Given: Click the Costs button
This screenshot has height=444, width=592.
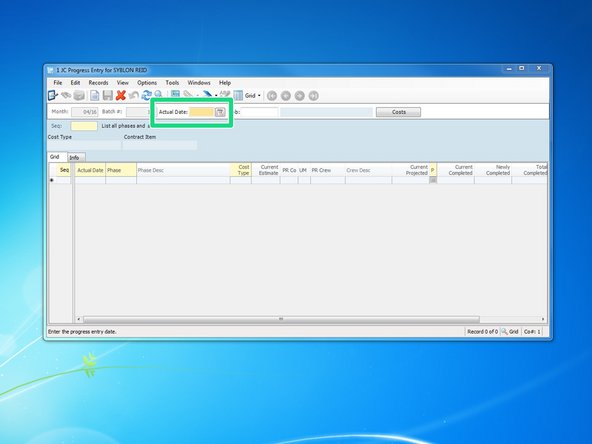Looking at the screenshot, I should pyautogui.click(x=398, y=112).
